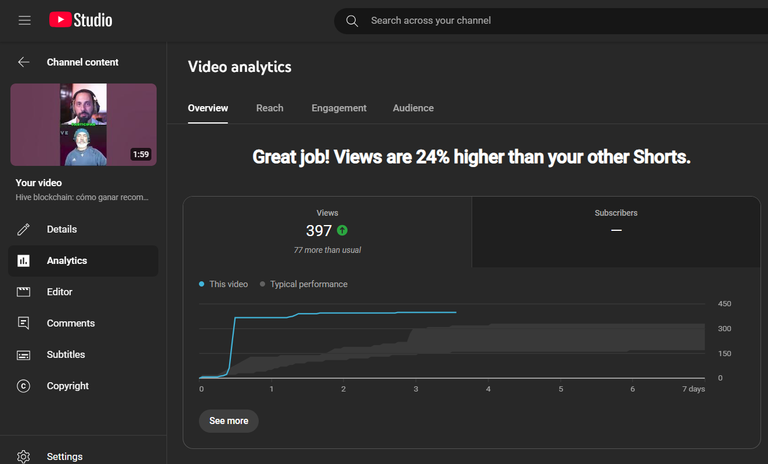Viewport: 768px width, 464px height.
Task: Click the Analytics bar chart icon
Action: click(x=24, y=261)
